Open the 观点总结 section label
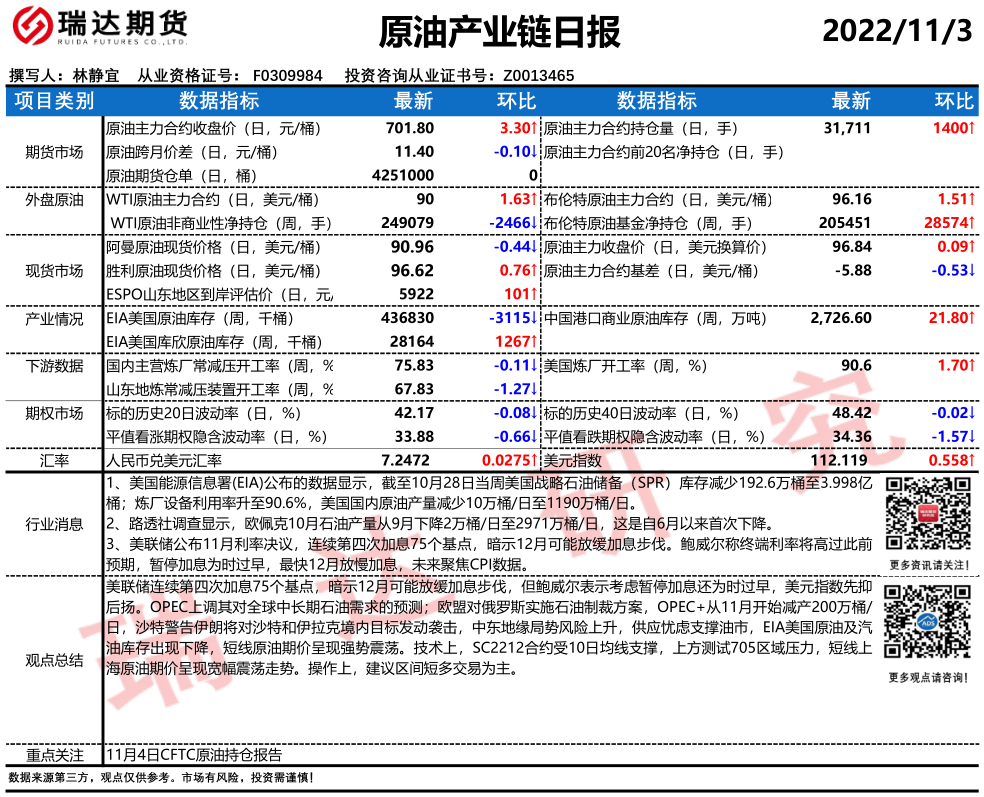Image resolution: width=984 pixels, height=797 pixels. click(x=54, y=660)
